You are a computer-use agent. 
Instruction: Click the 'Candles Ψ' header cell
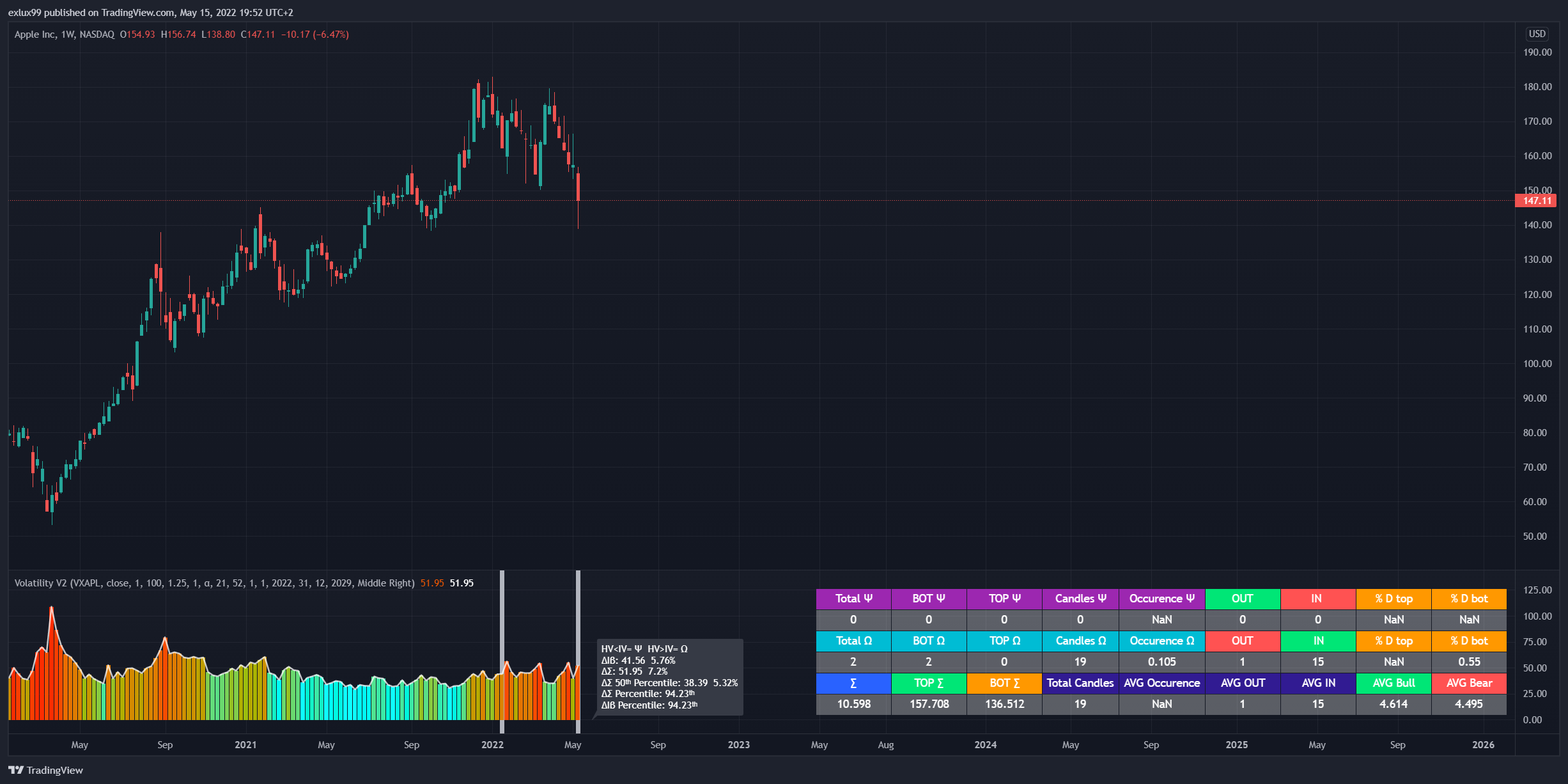[1080, 599]
